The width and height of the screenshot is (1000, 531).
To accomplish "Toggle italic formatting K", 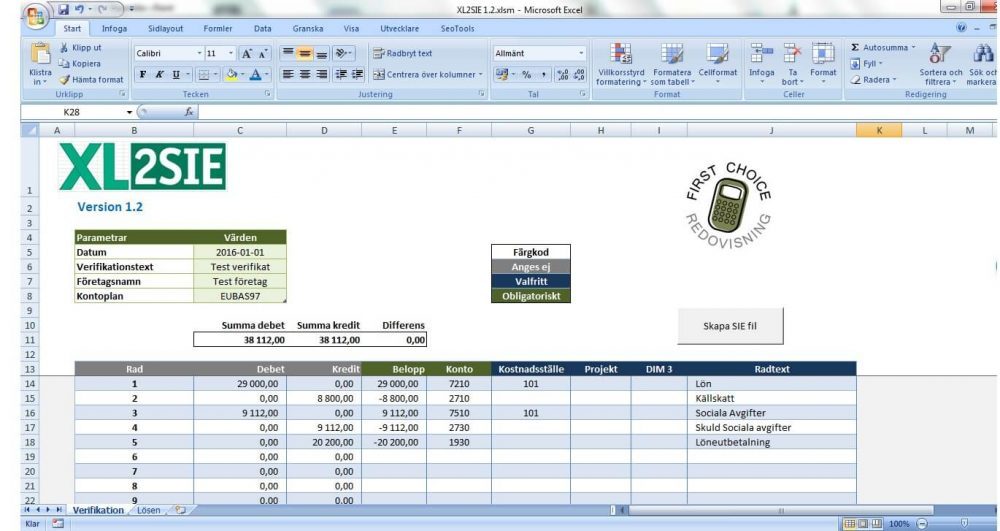I will pyautogui.click(x=159, y=75).
